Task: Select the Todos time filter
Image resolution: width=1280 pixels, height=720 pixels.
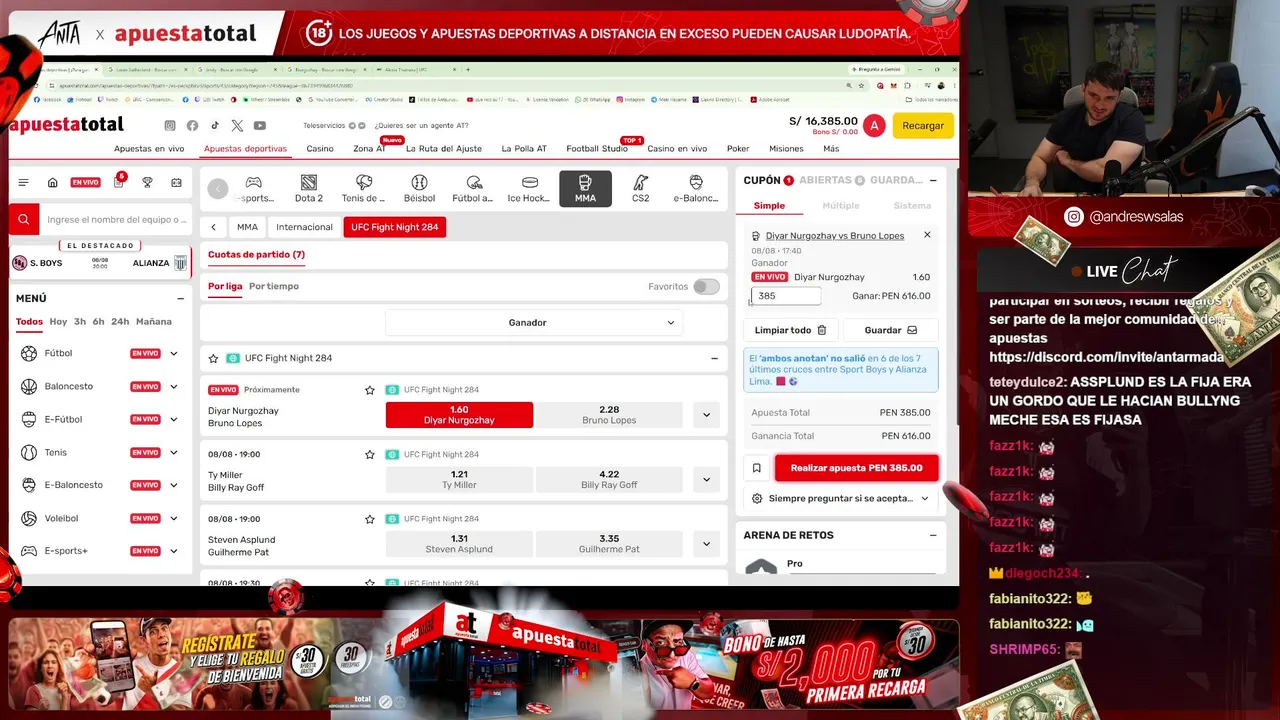Action: pos(29,322)
